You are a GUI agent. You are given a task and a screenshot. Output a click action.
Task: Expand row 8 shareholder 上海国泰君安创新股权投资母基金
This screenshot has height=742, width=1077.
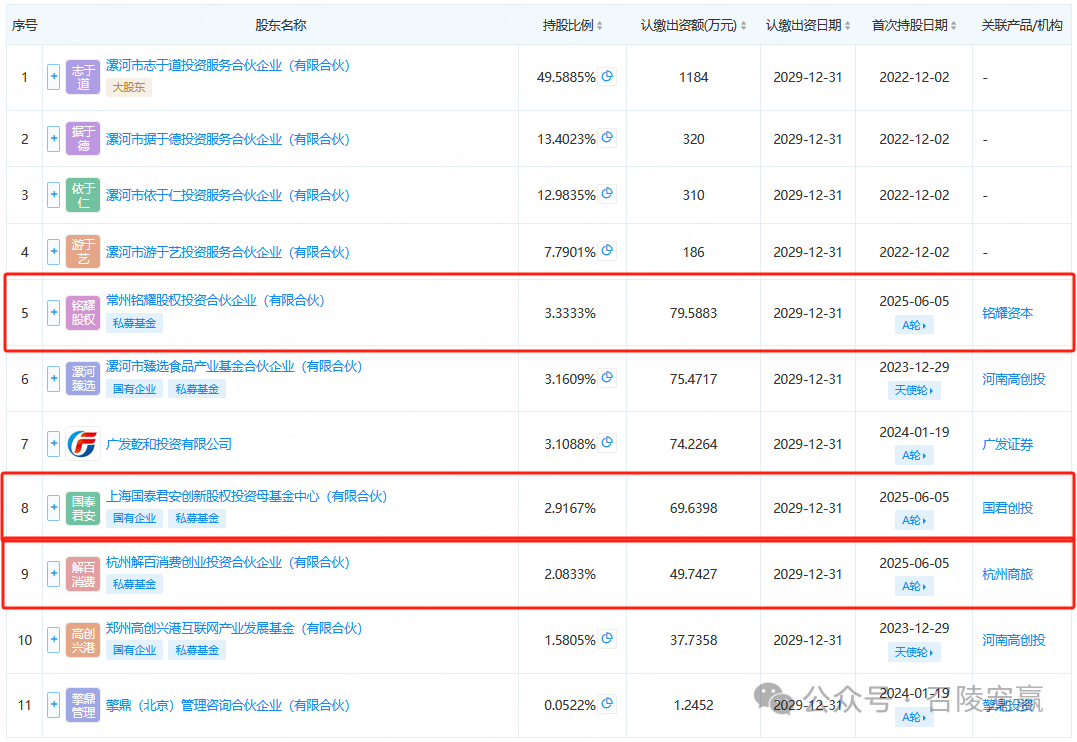coord(54,508)
